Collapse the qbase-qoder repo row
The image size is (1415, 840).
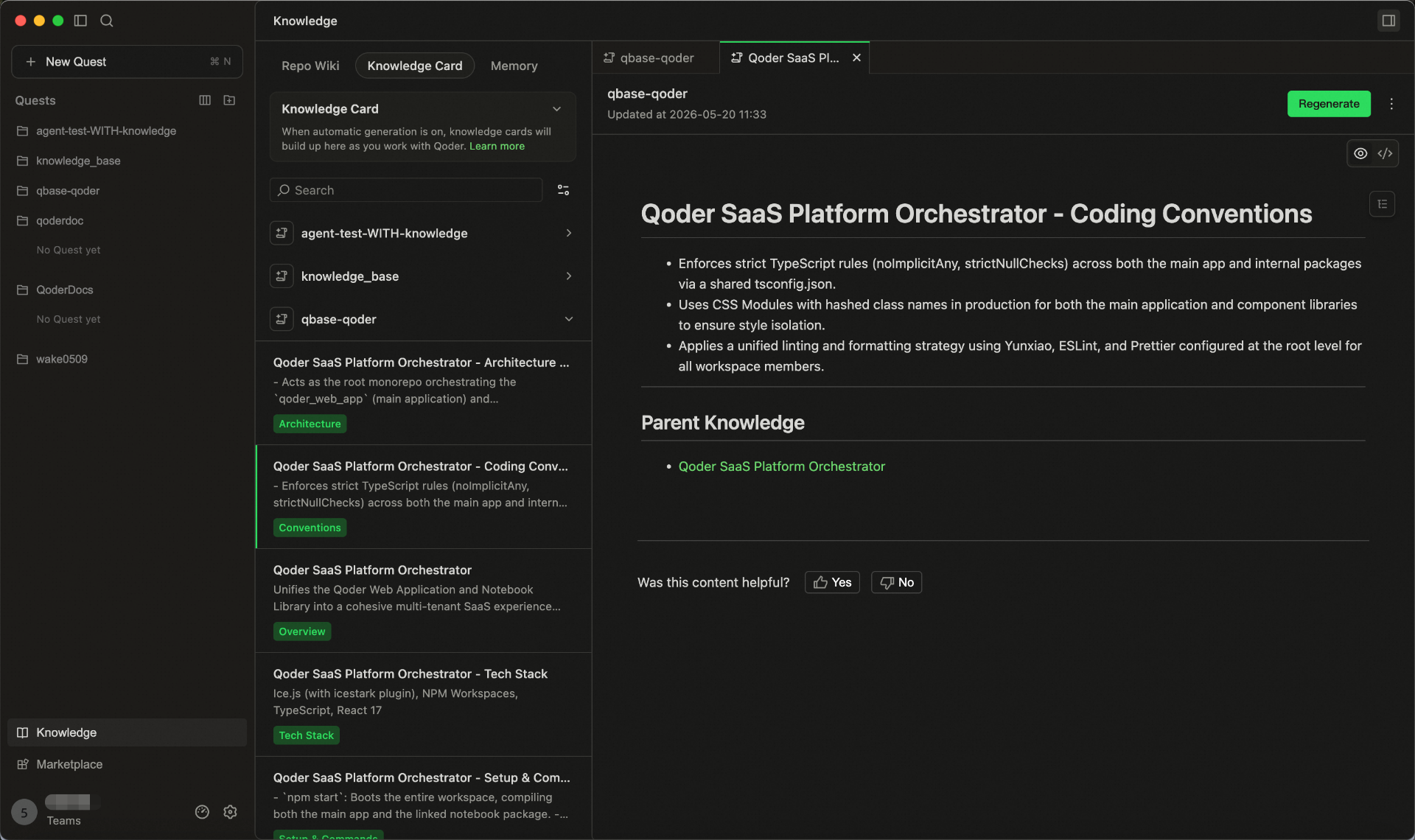tap(569, 319)
